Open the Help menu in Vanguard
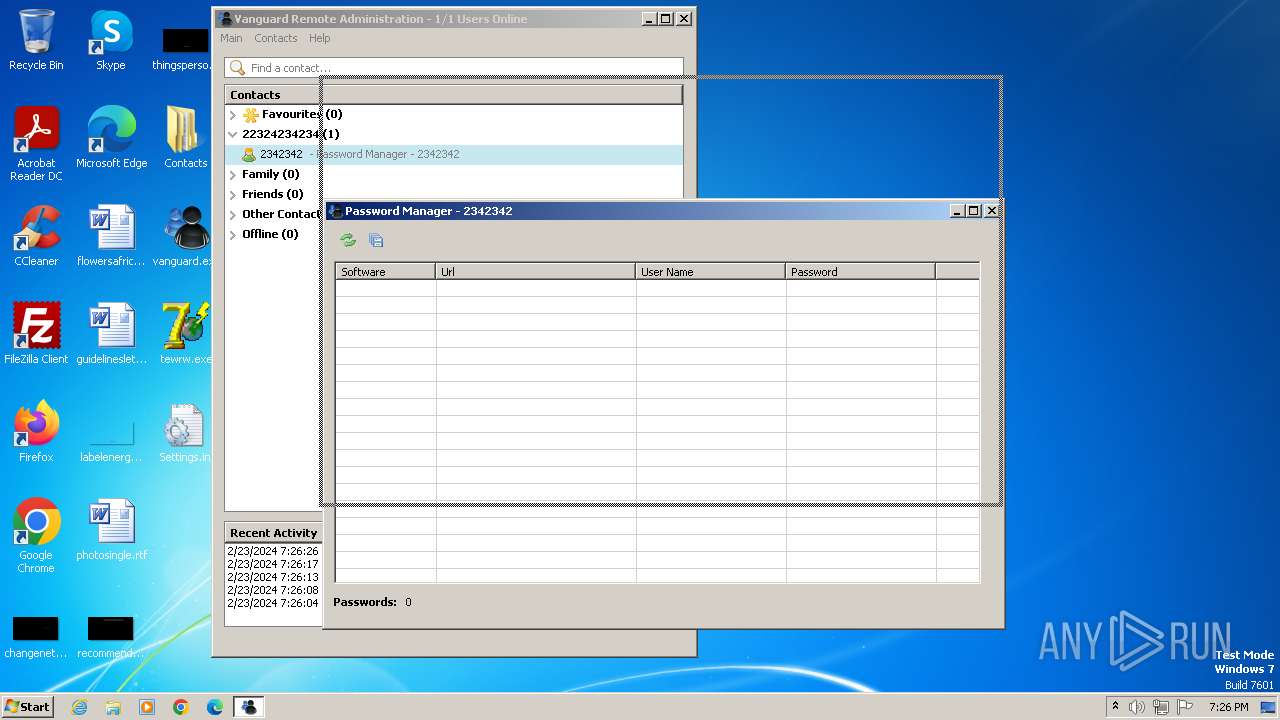The width and height of the screenshot is (1280, 720). (x=319, y=38)
